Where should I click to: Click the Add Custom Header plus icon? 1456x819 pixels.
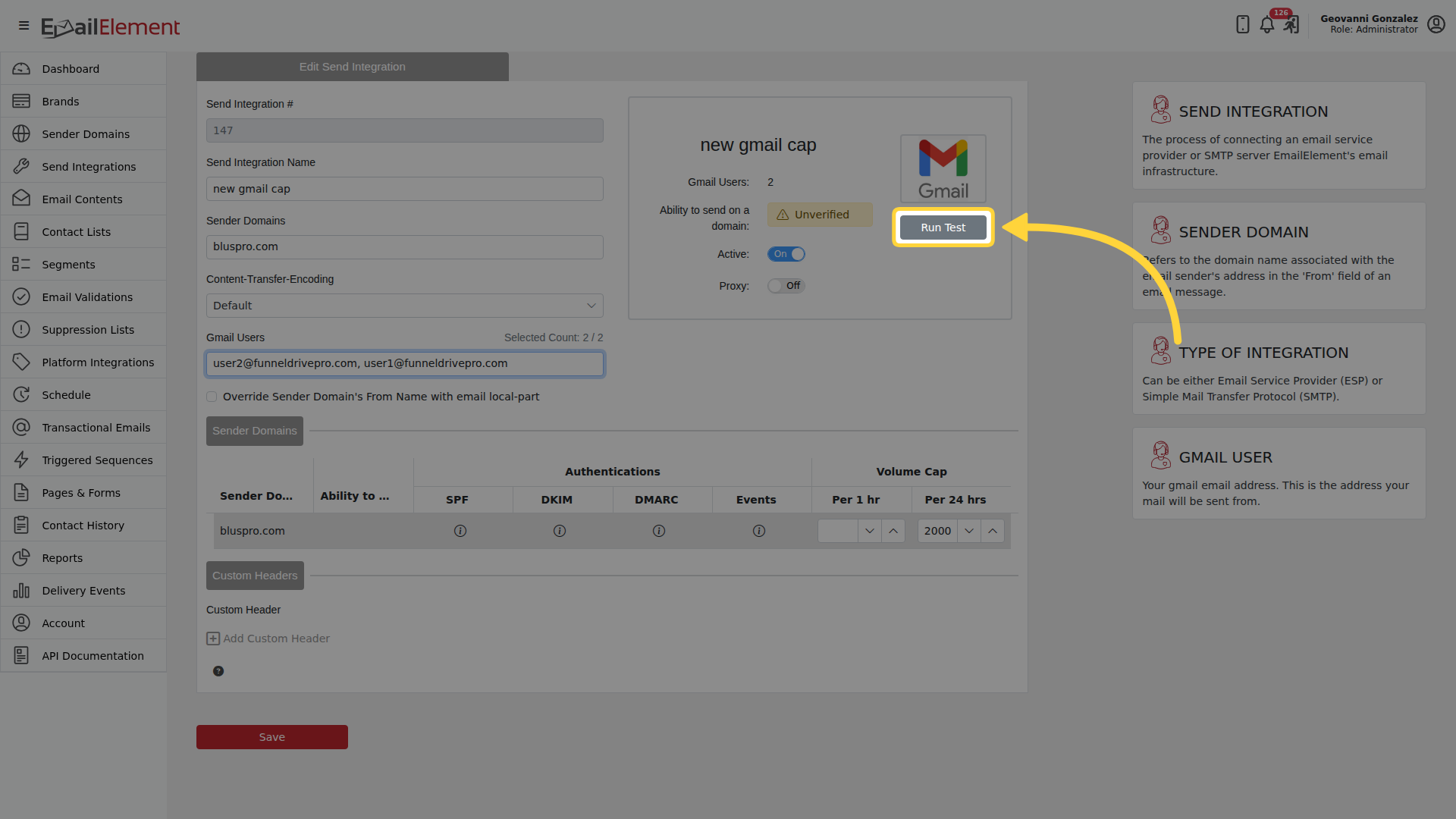(x=213, y=639)
